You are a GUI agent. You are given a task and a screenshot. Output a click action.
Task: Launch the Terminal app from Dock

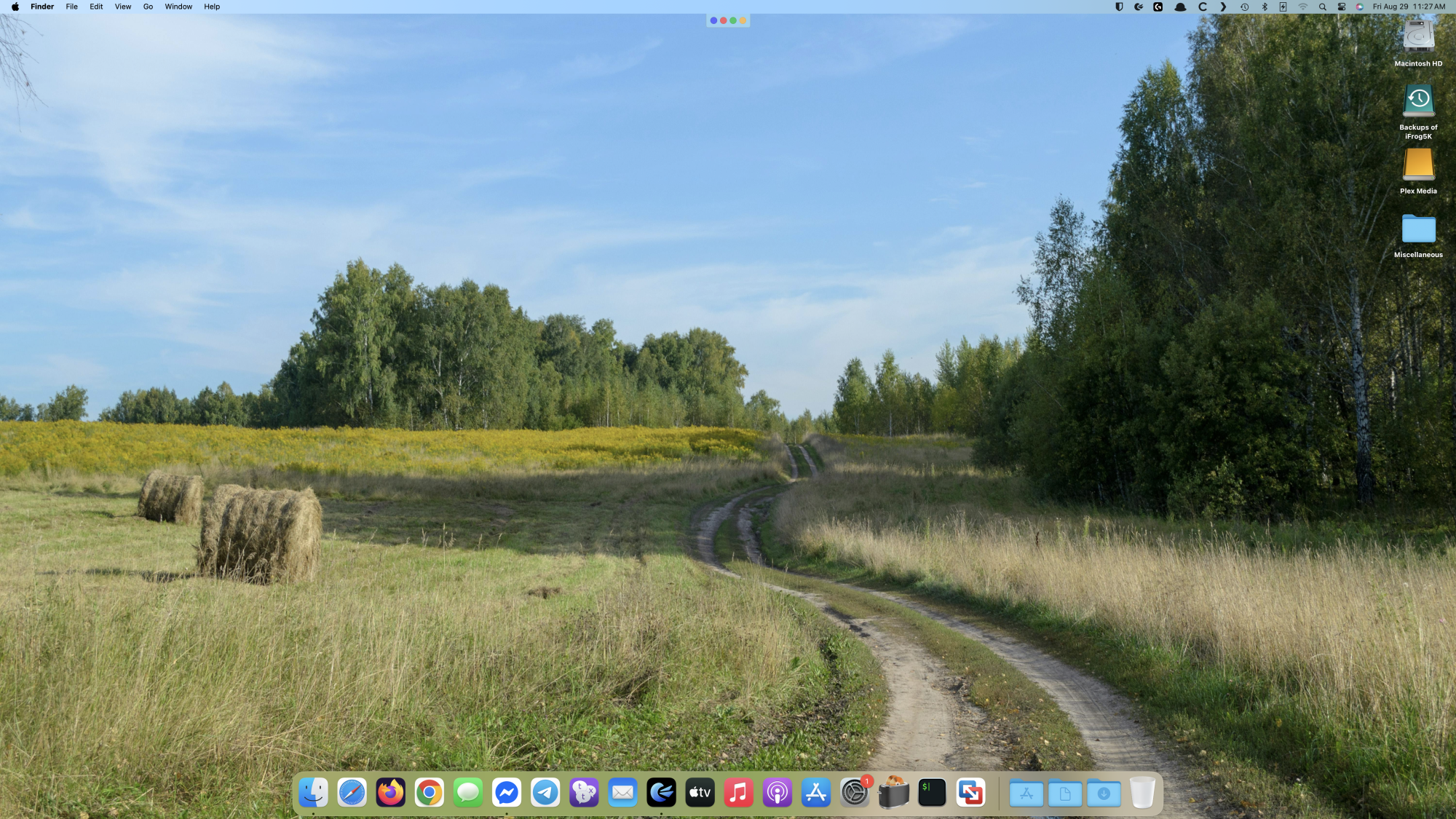[932, 793]
